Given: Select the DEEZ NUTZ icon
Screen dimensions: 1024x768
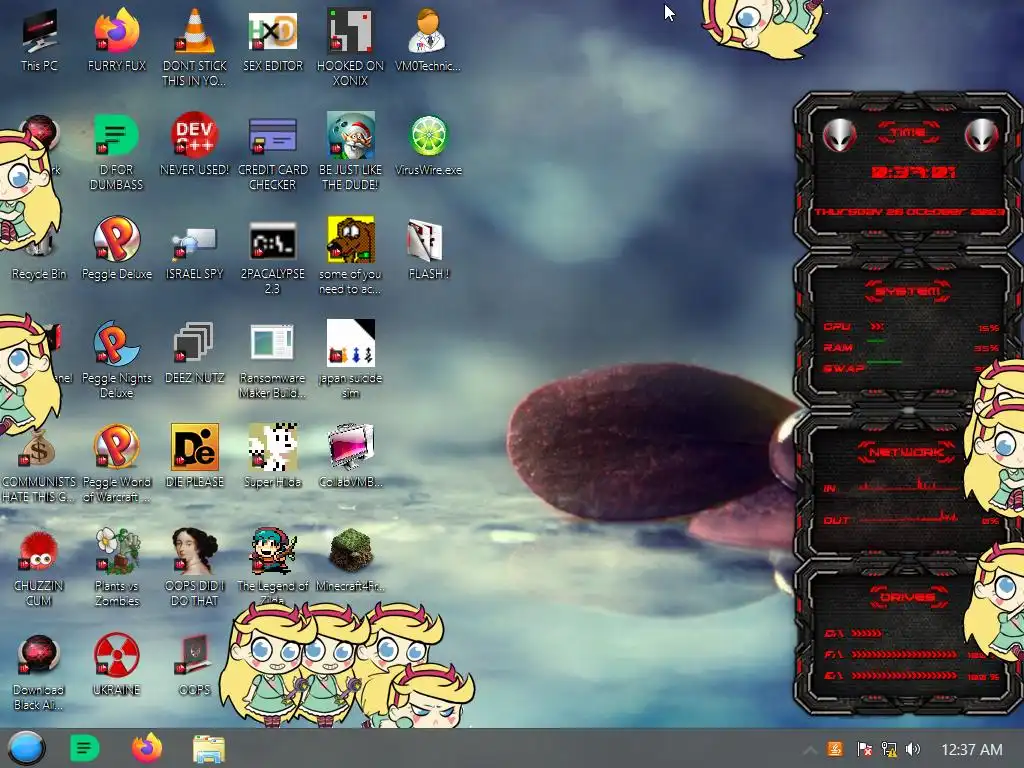Looking at the screenshot, I should (194, 351).
